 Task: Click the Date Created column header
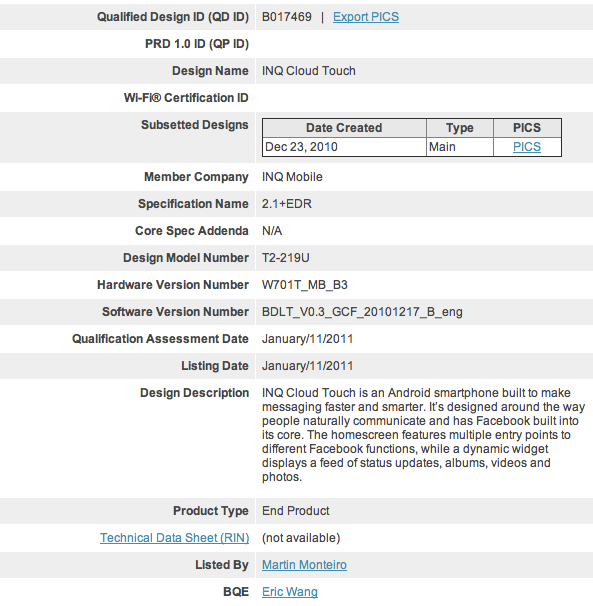(x=344, y=128)
